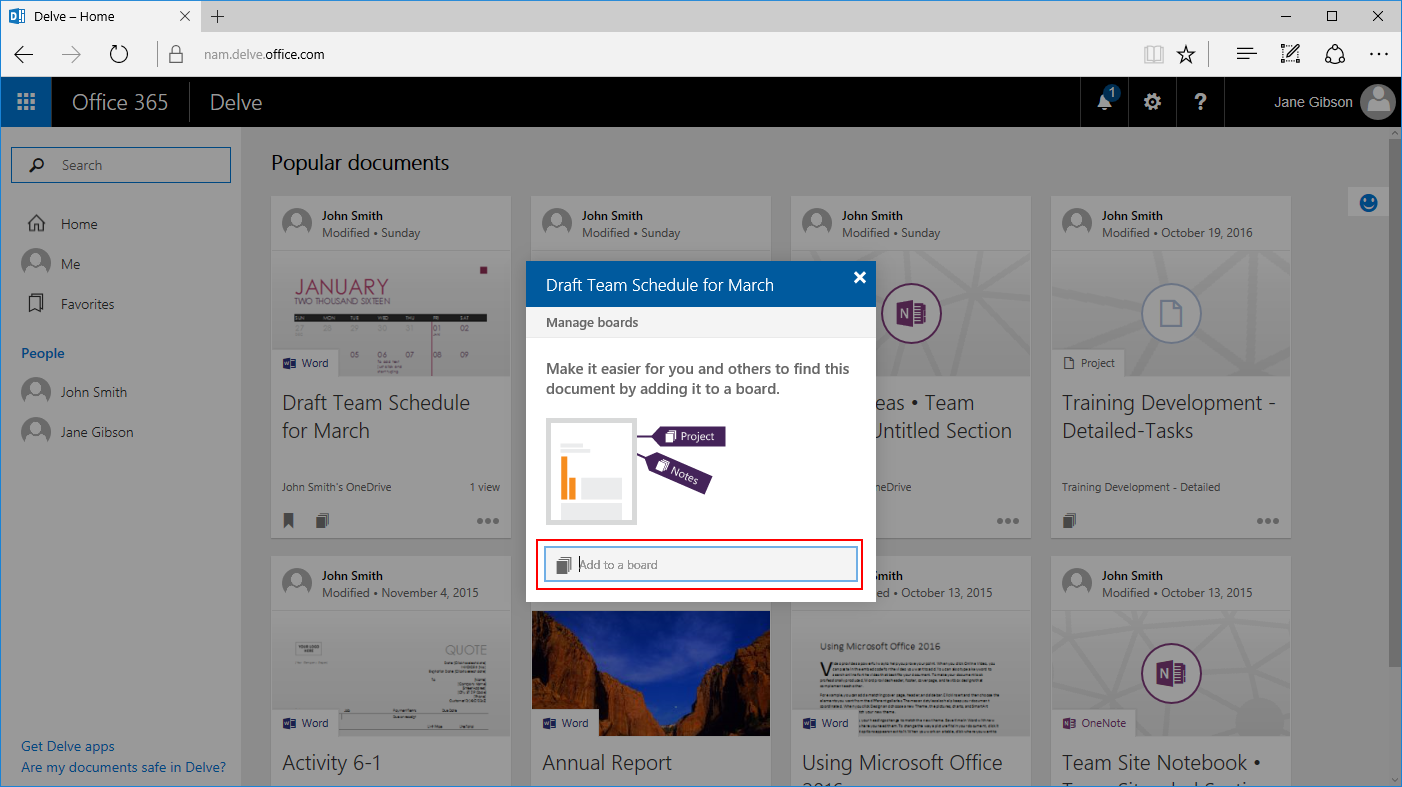Open the January calendar thumbnail
Image resolution: width=1402 pixels, height=787 pixels.
[391, 313]
